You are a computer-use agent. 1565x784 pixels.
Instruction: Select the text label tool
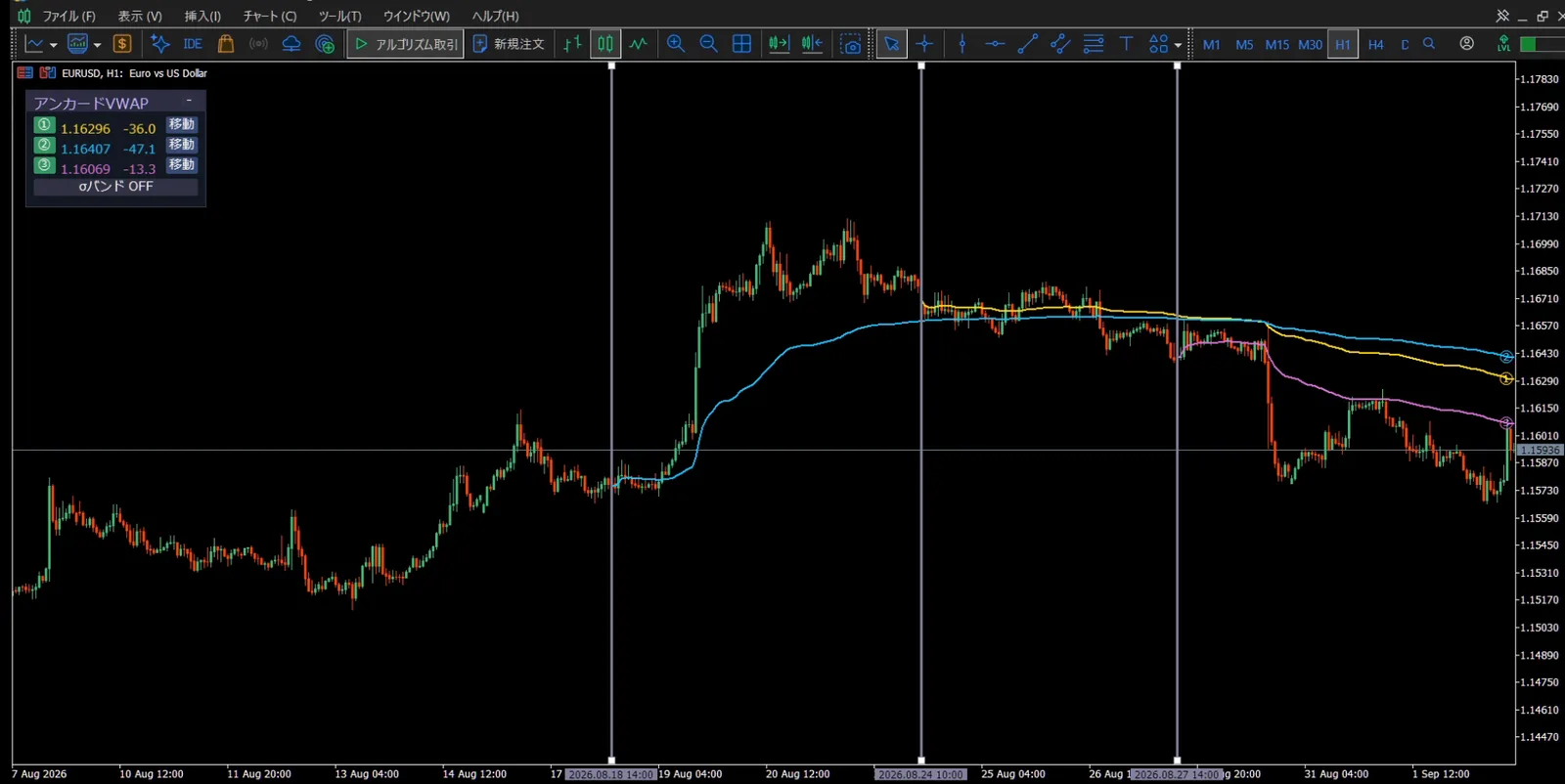1126,44
